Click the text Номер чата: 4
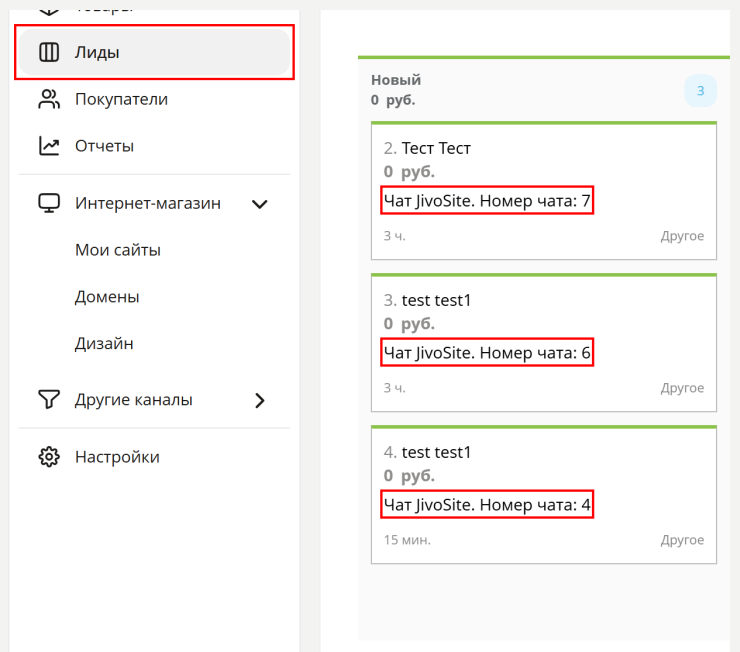Viewport: 740px width, 652px height. (x=535, y=505)
